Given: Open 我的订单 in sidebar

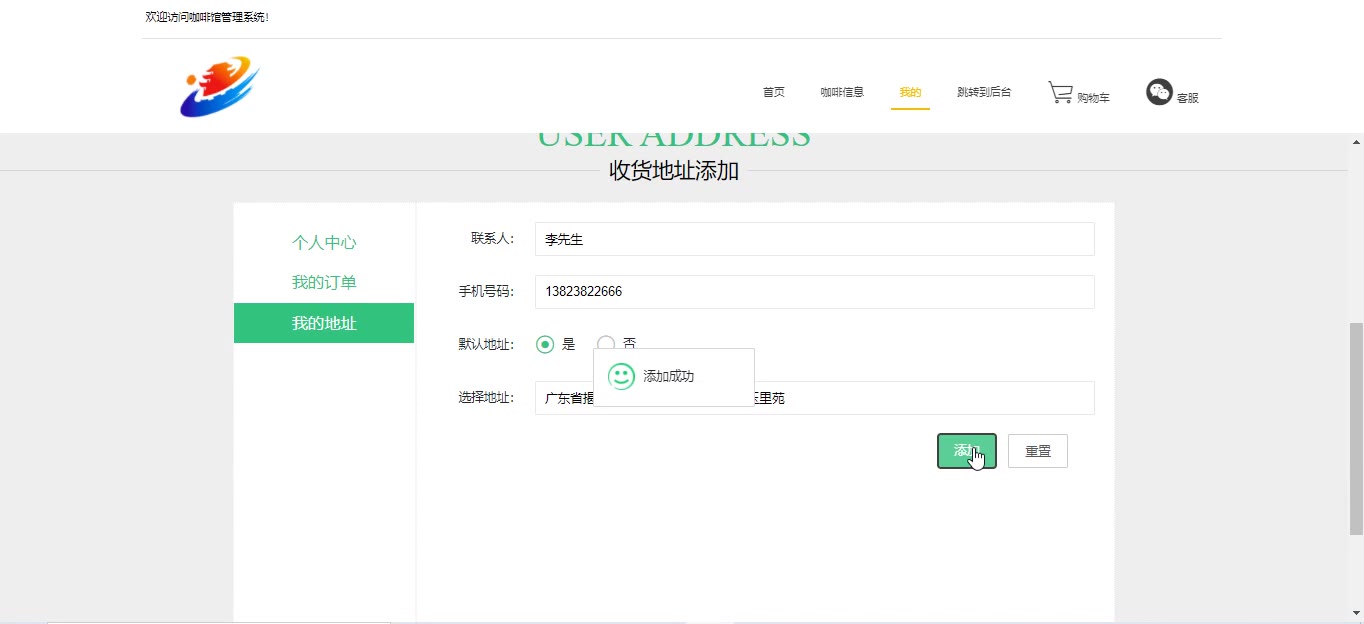Looking at the screenshot, I should pos(324,282).
